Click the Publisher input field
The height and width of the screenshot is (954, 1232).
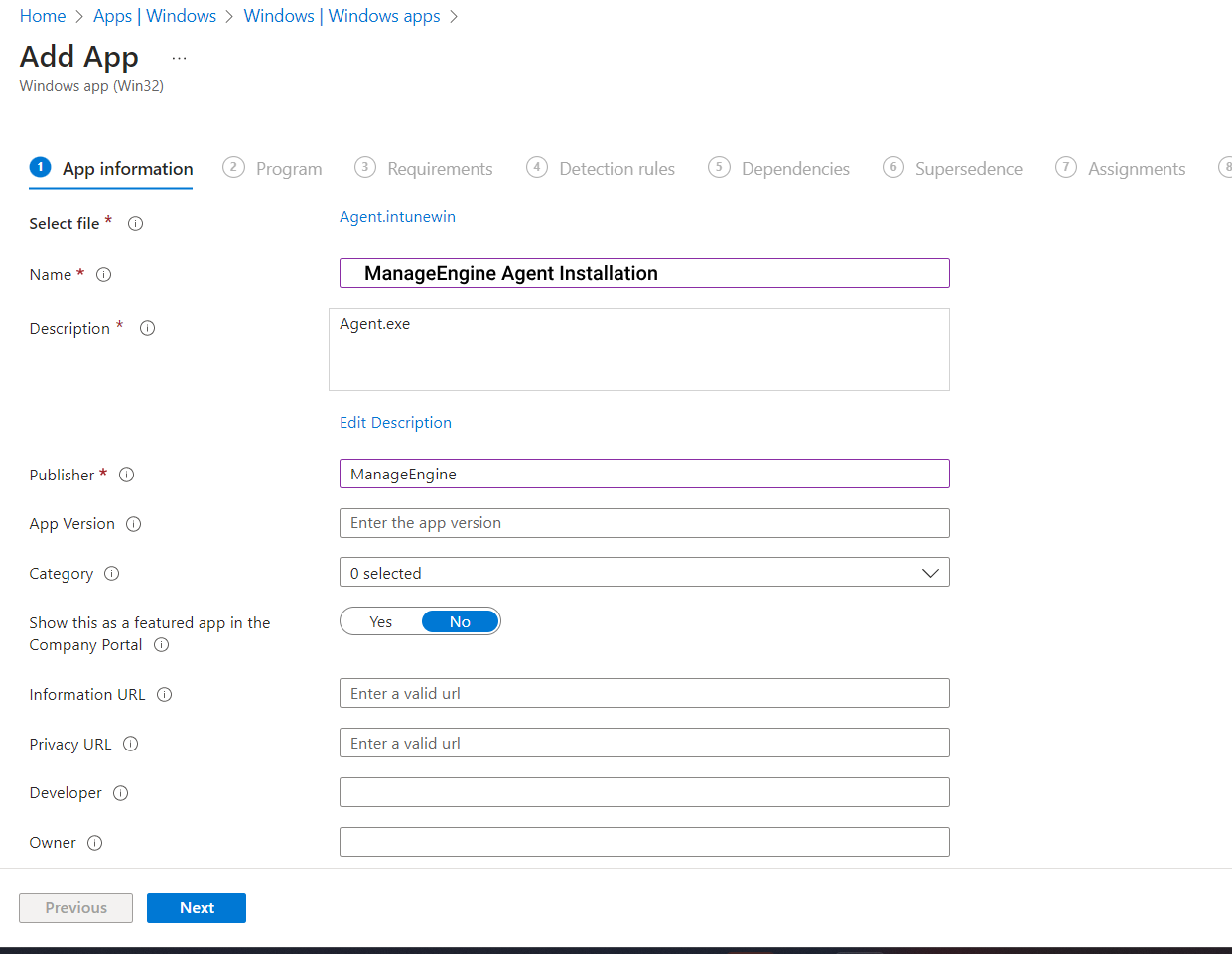(644, 474)
